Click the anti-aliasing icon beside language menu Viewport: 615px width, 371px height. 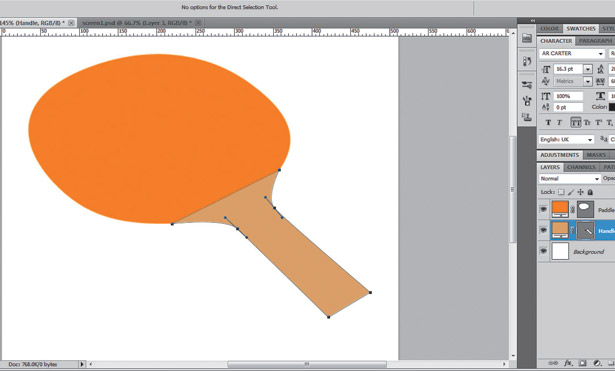[x=604, y=139]
